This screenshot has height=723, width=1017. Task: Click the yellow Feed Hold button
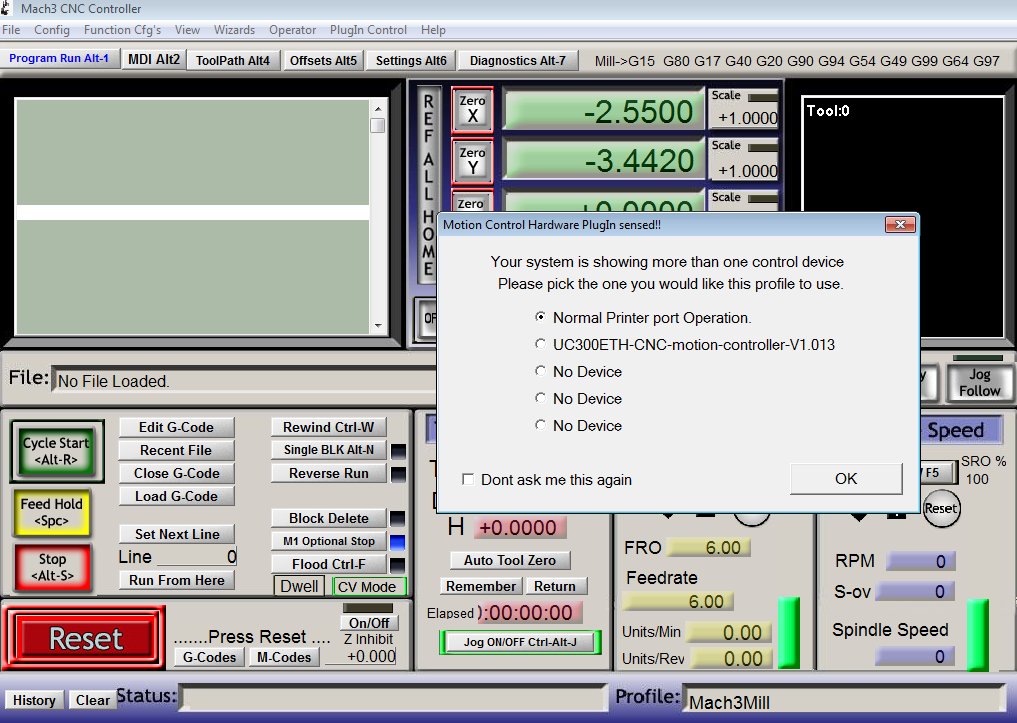pyautogui.click(x=52, y=512)
